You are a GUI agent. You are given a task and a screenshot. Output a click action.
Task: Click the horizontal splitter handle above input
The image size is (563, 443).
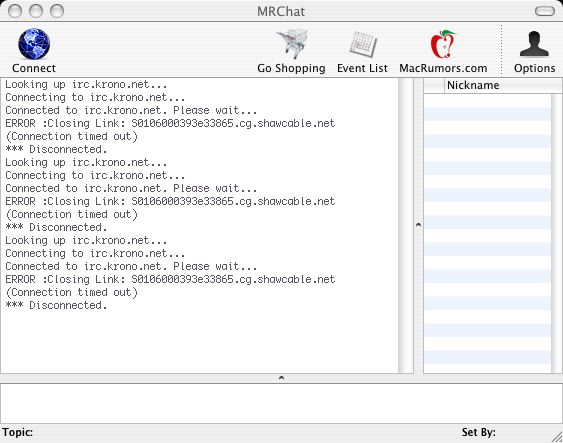click(281, 378)
